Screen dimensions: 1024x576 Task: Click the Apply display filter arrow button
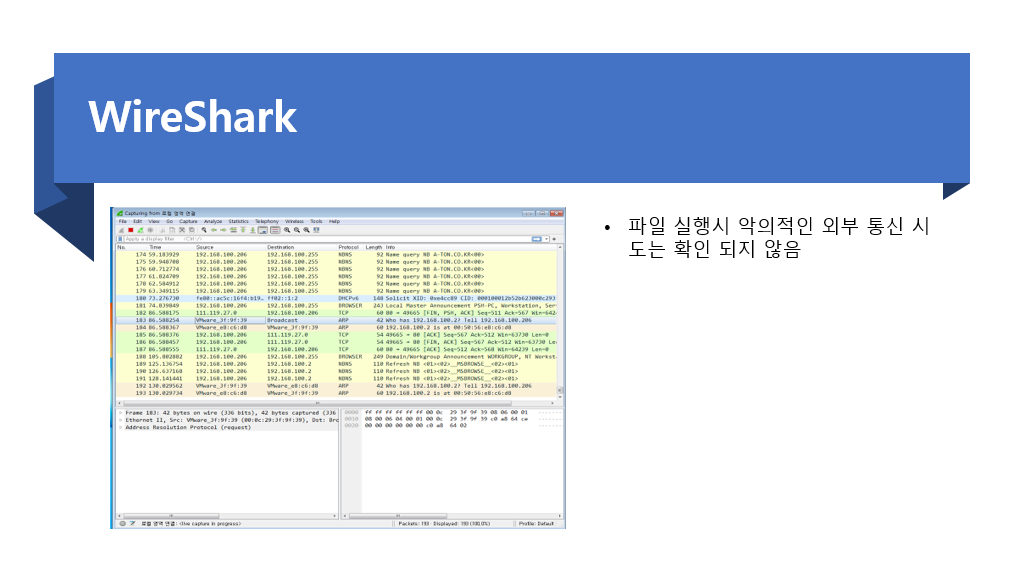536,239
